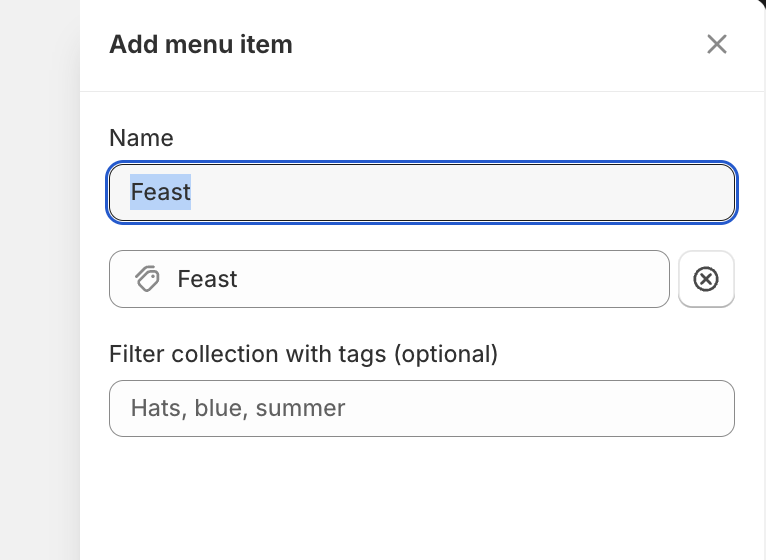Open the Feast collection link selector
The image size is (766, 560).
point(389,279)
